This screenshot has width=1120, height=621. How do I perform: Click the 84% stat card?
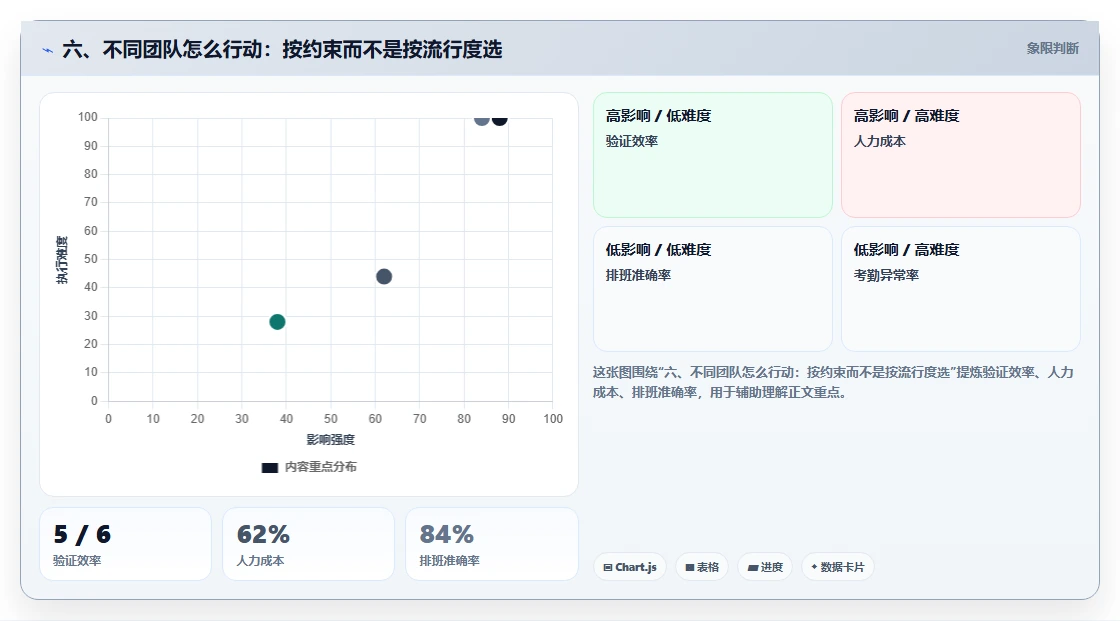tap(491, 544)
